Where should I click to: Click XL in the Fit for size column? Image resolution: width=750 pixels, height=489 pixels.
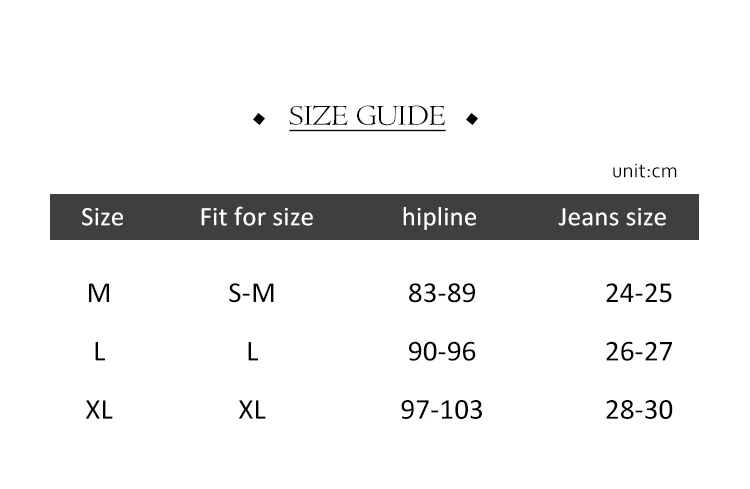click(252, 410)
